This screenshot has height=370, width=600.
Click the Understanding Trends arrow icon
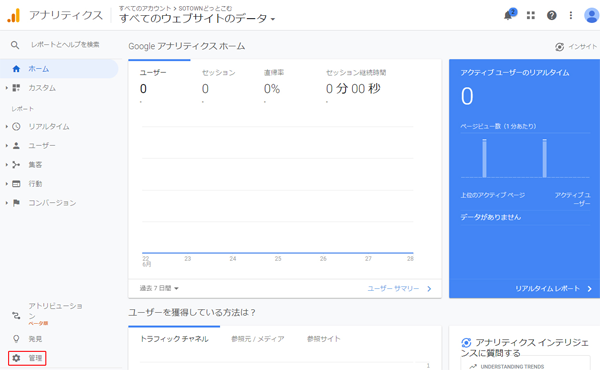pyautogui.click(x=473, y=367)
